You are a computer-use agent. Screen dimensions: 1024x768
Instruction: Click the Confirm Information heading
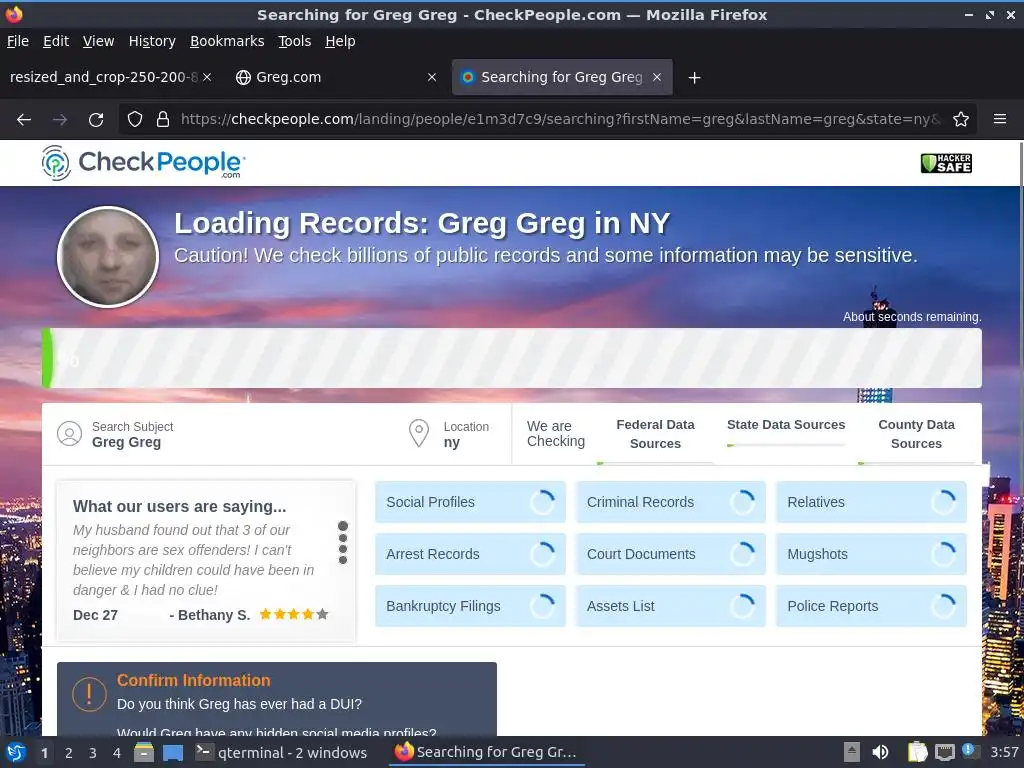point(193,680)
